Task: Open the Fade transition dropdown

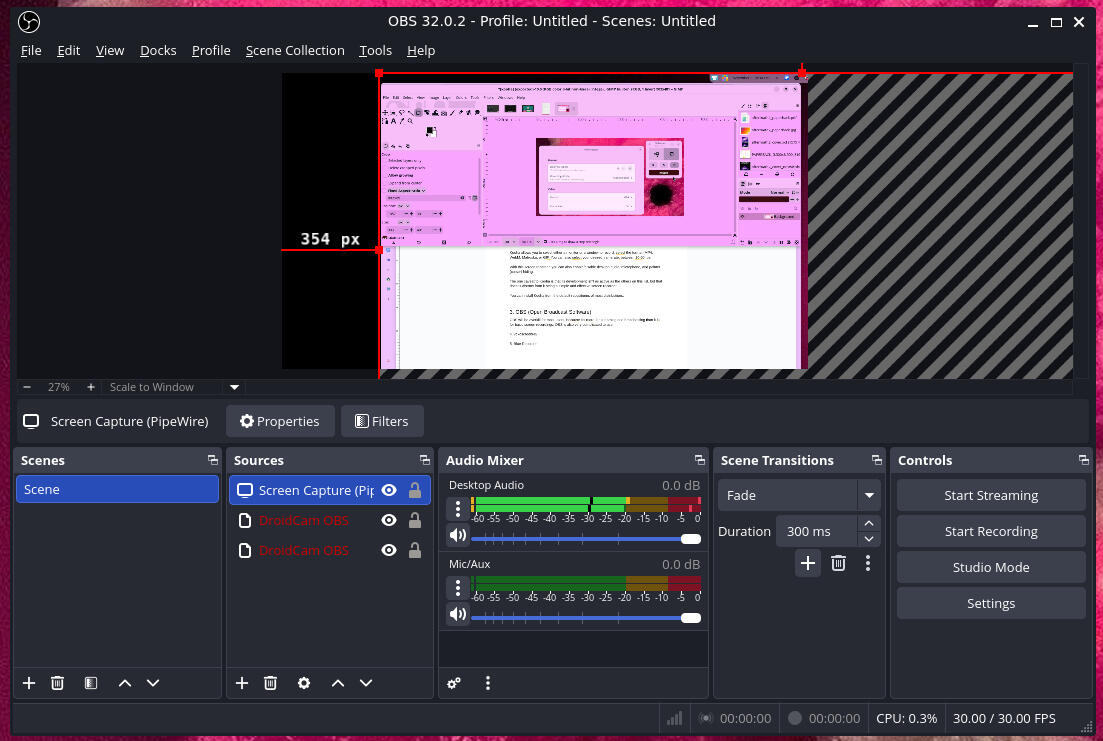Action: click(869, 495)
